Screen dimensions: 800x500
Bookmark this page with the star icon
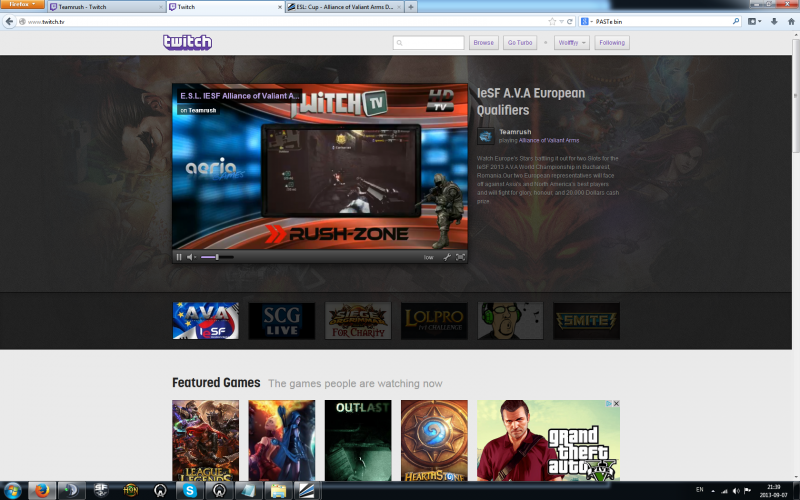pyautogui.click(x=552, y=21)
